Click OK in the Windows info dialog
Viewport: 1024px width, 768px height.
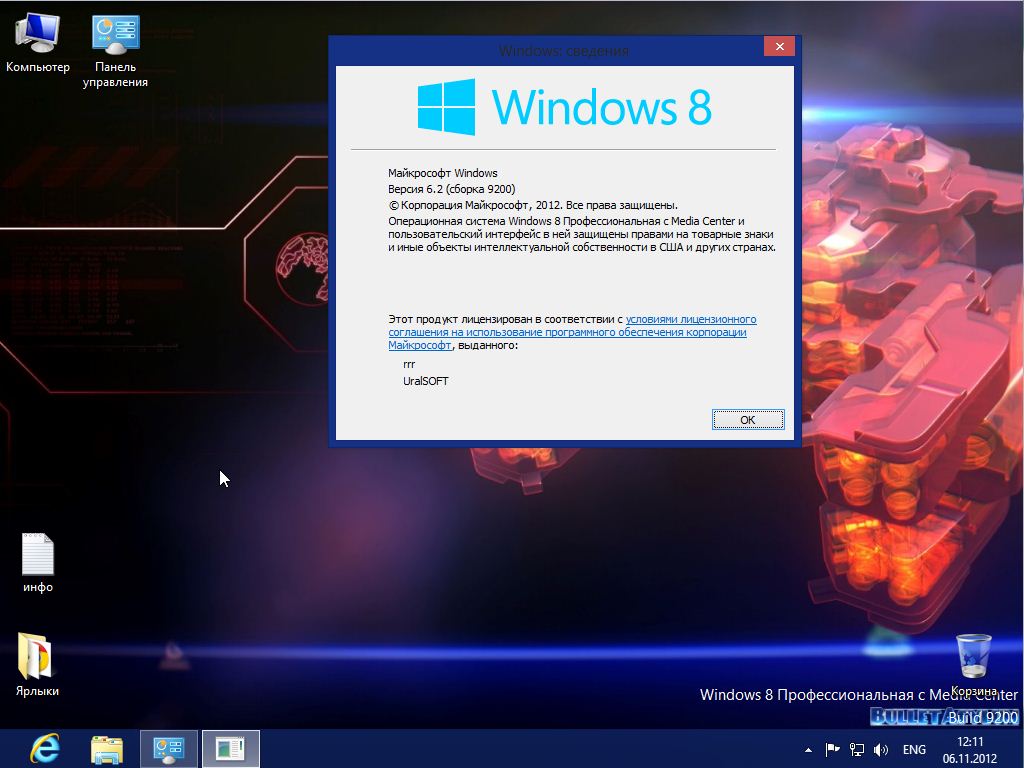point(748,420)
